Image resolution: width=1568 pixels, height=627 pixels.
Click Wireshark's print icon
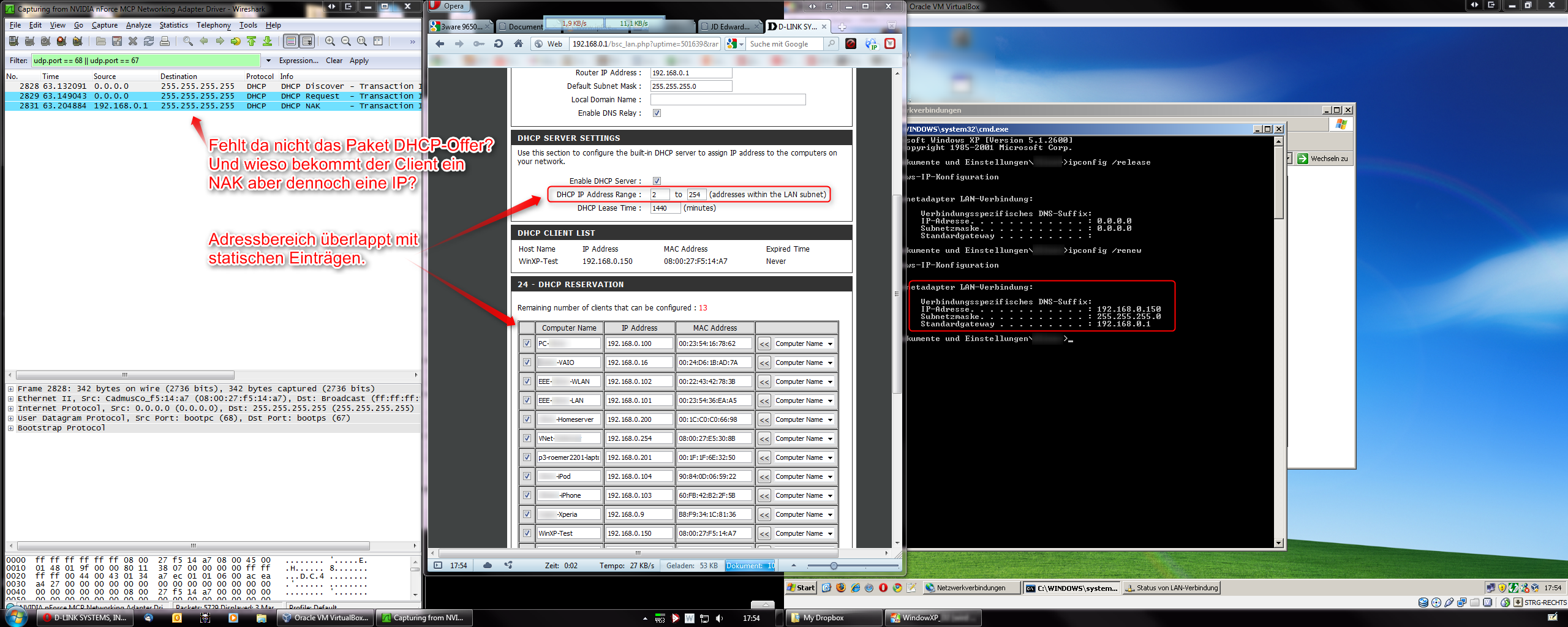click(x=165, y=41)
